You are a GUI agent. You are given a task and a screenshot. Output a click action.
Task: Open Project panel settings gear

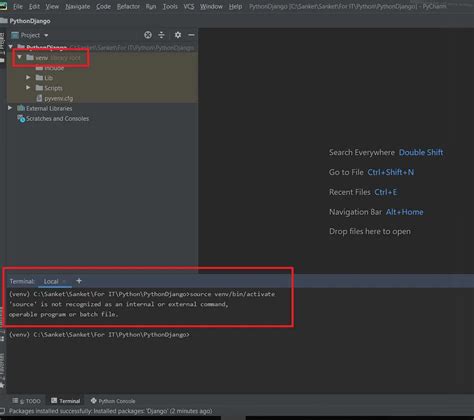coord(178,35)
